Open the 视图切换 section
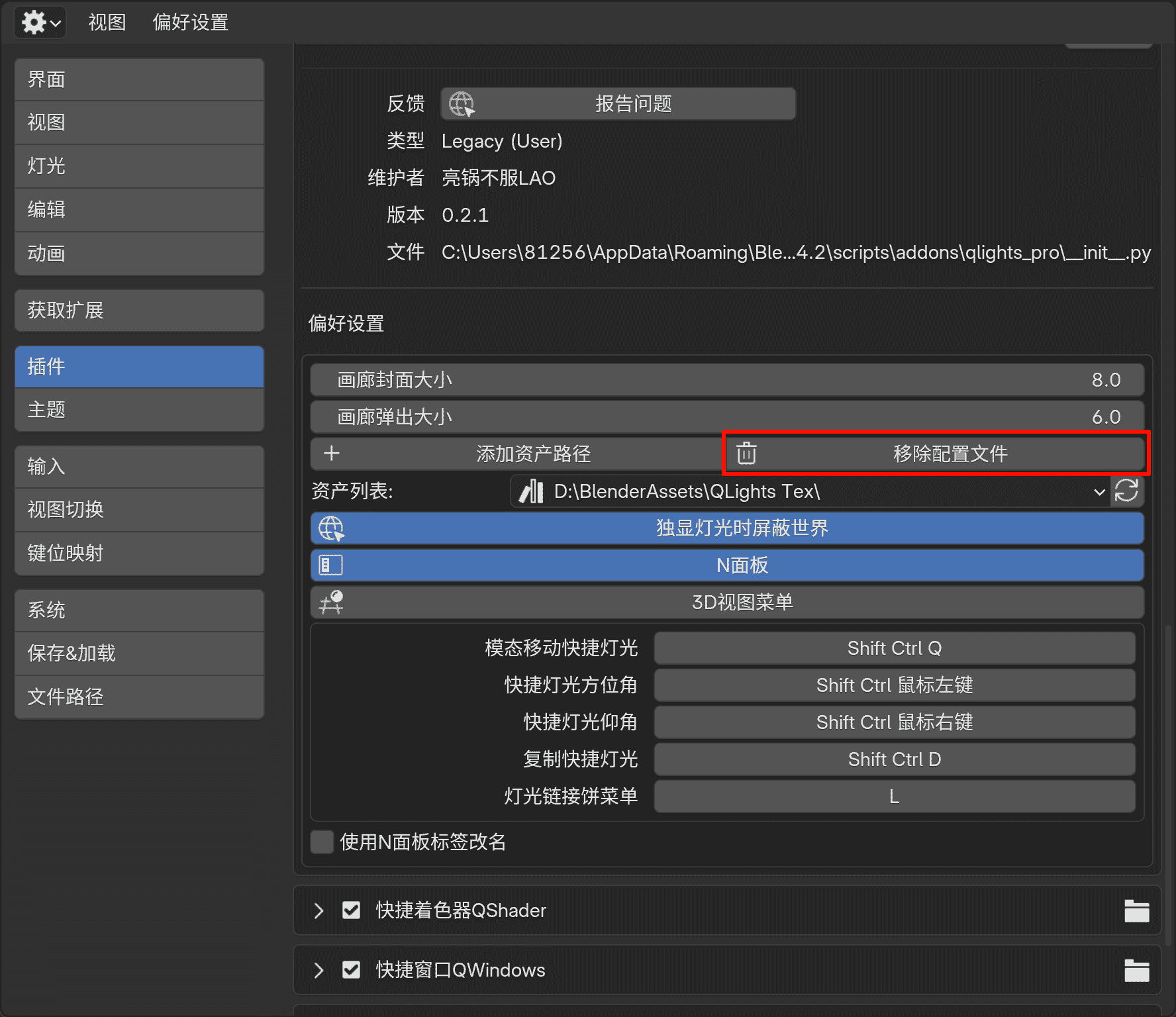Screen dimensions: 1176x1017 (x=139, y=510)
